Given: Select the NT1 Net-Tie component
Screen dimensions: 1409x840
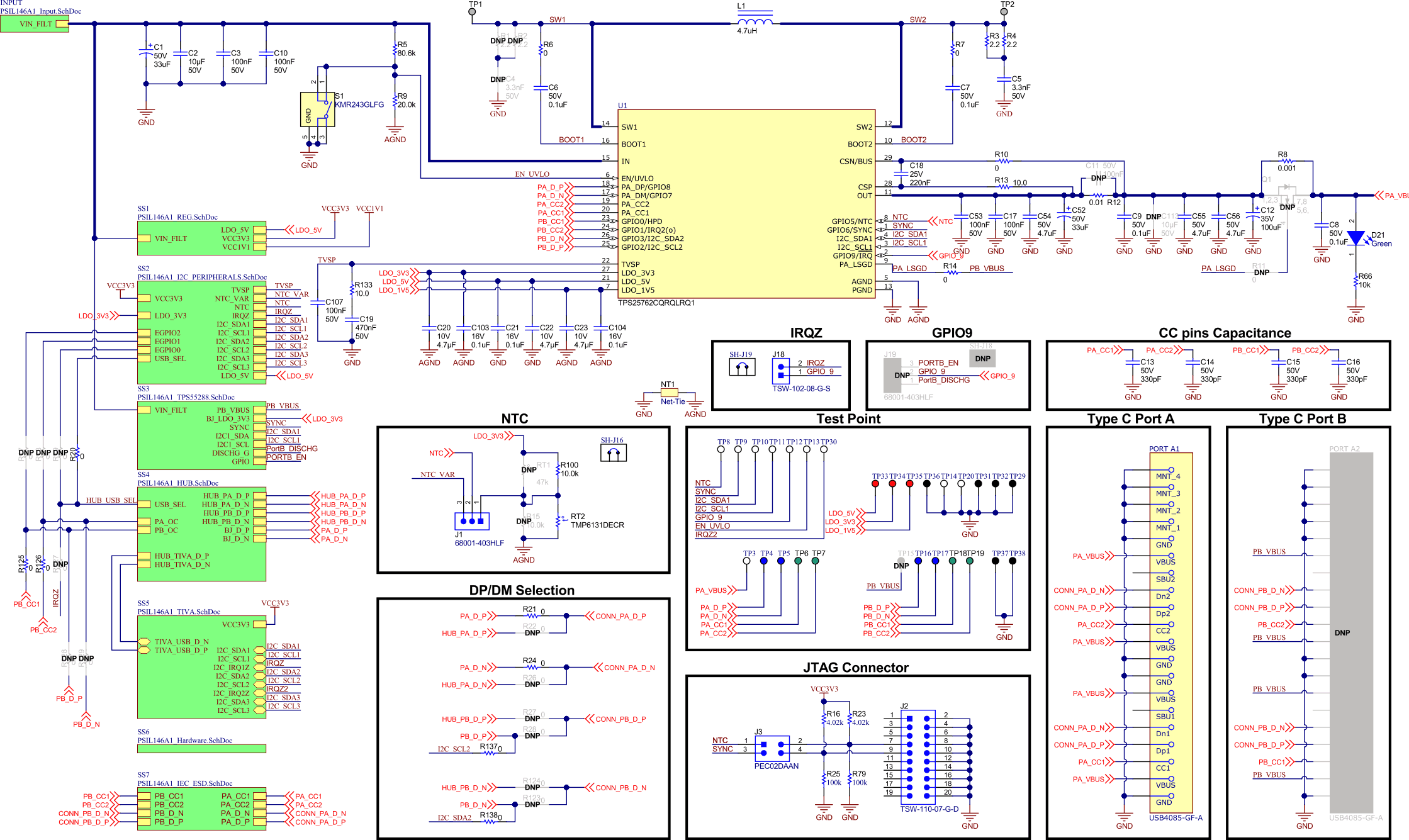Looking at the screenshot, I should click(669, 393).
